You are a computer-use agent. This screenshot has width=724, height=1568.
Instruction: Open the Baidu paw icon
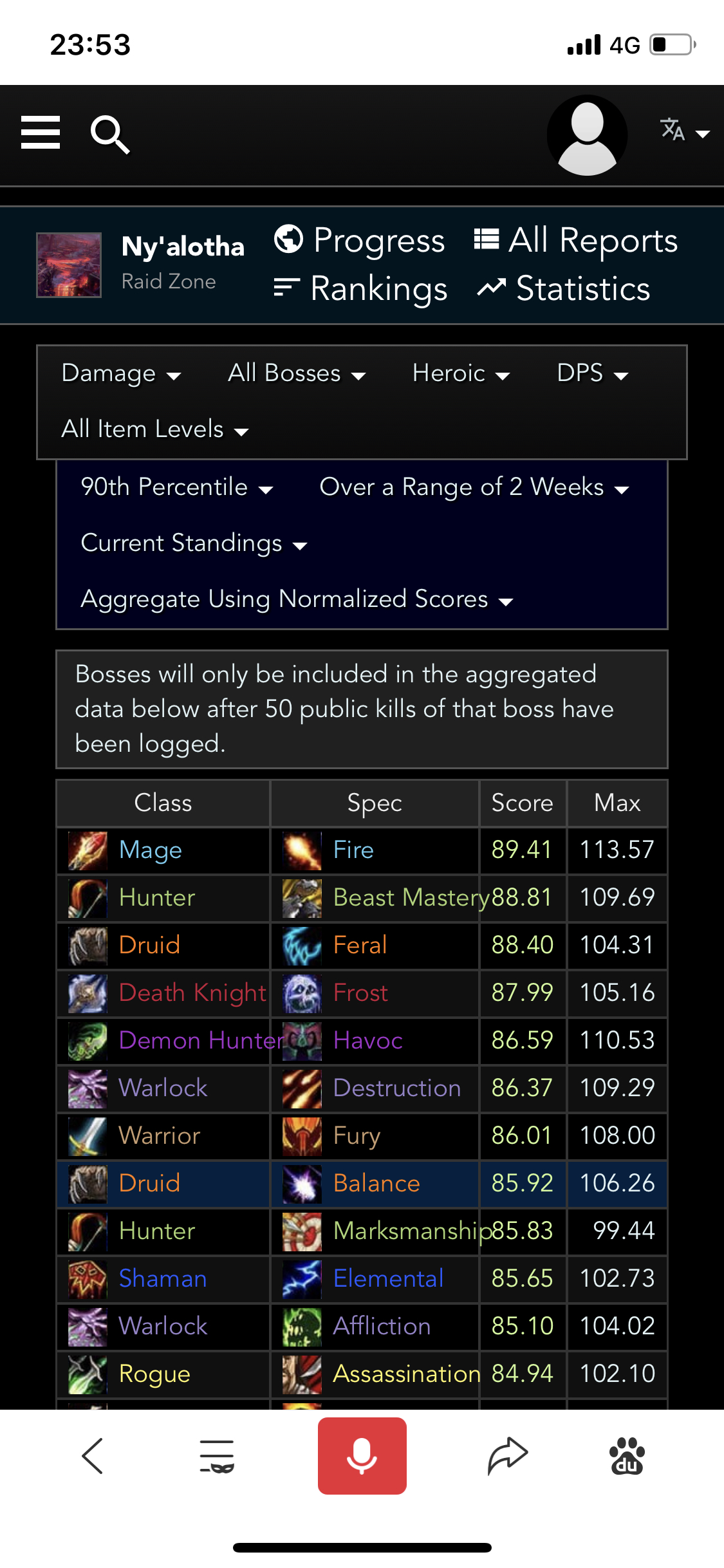[626, 1455]
